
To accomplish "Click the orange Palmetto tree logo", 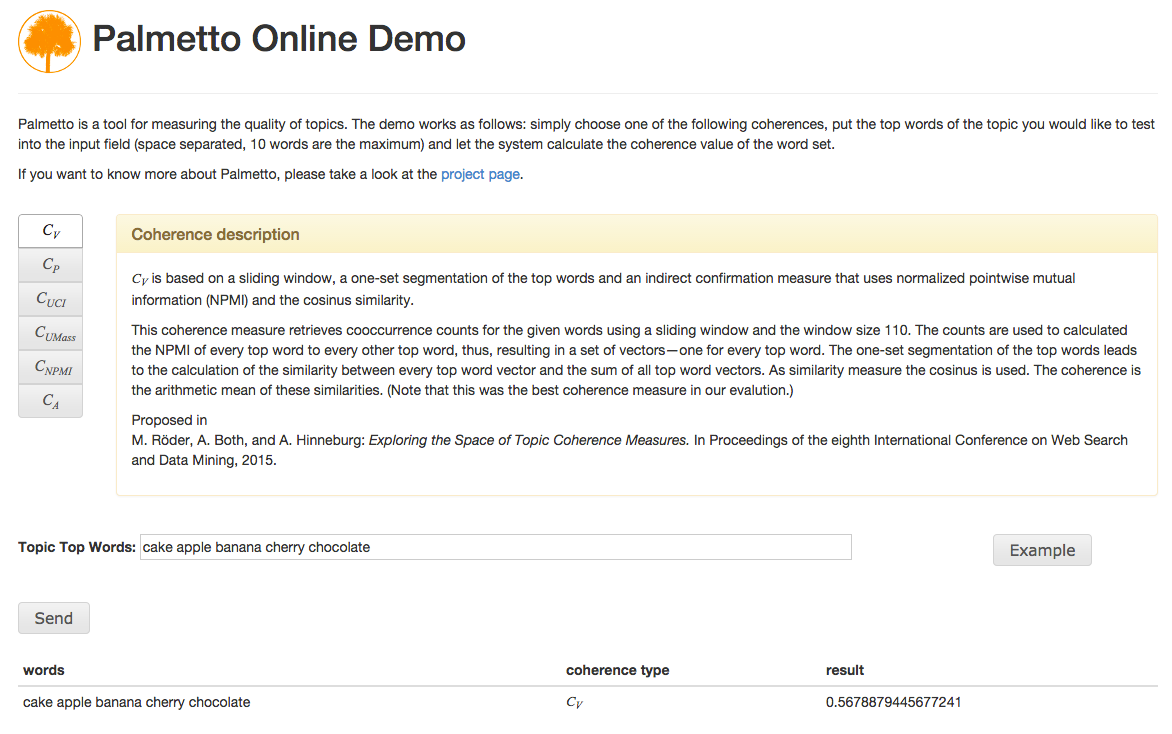I will point(49,41).
